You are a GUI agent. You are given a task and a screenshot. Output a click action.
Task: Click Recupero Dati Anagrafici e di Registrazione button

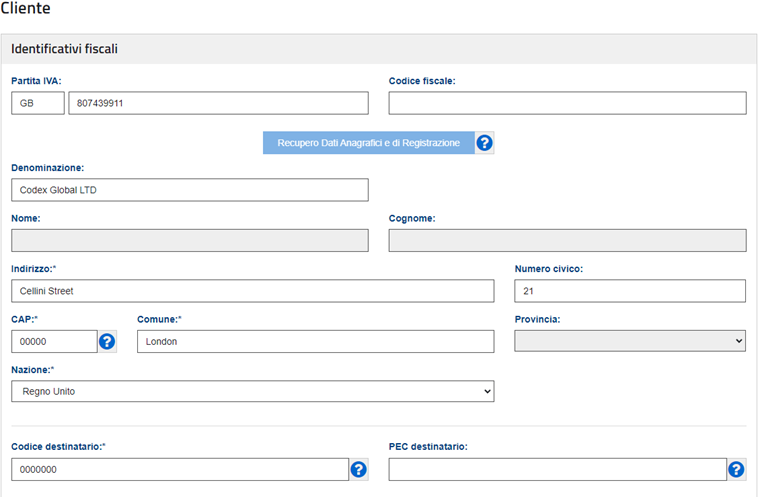pos(369,143)
